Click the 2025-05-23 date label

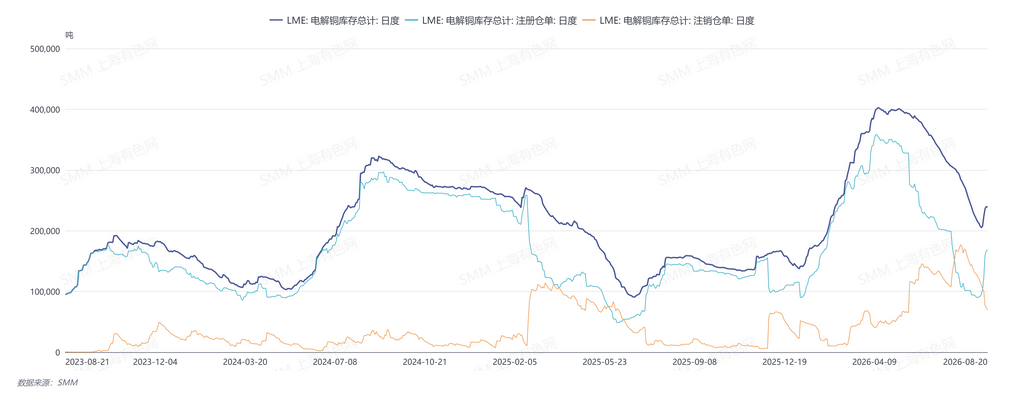click(x=604, y=361)
